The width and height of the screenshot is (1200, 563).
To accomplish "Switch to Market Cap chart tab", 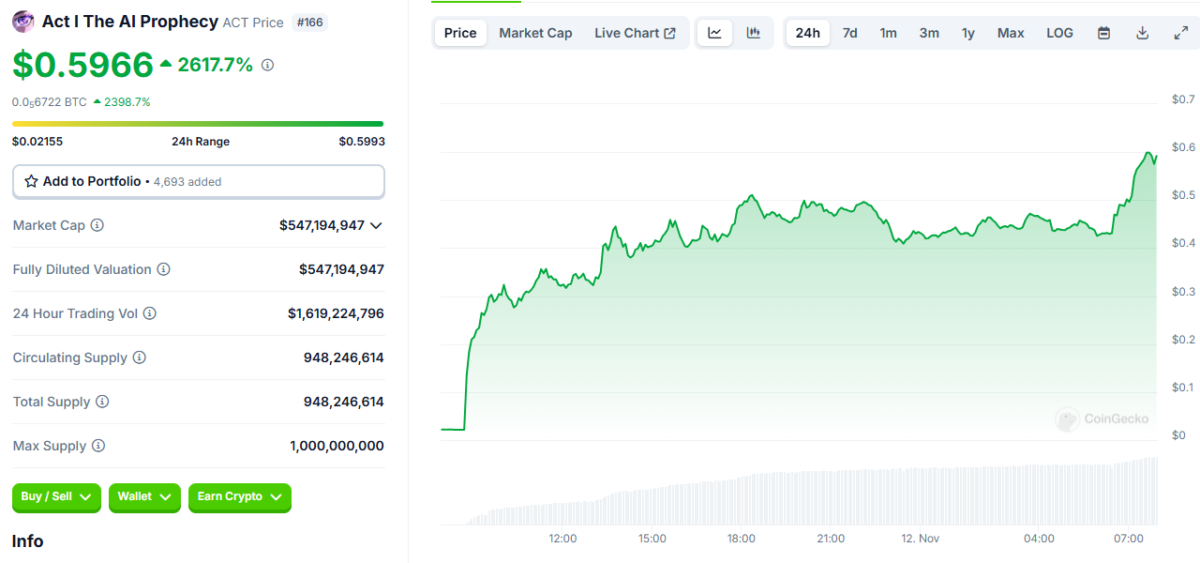I will [x=535, y=33].
